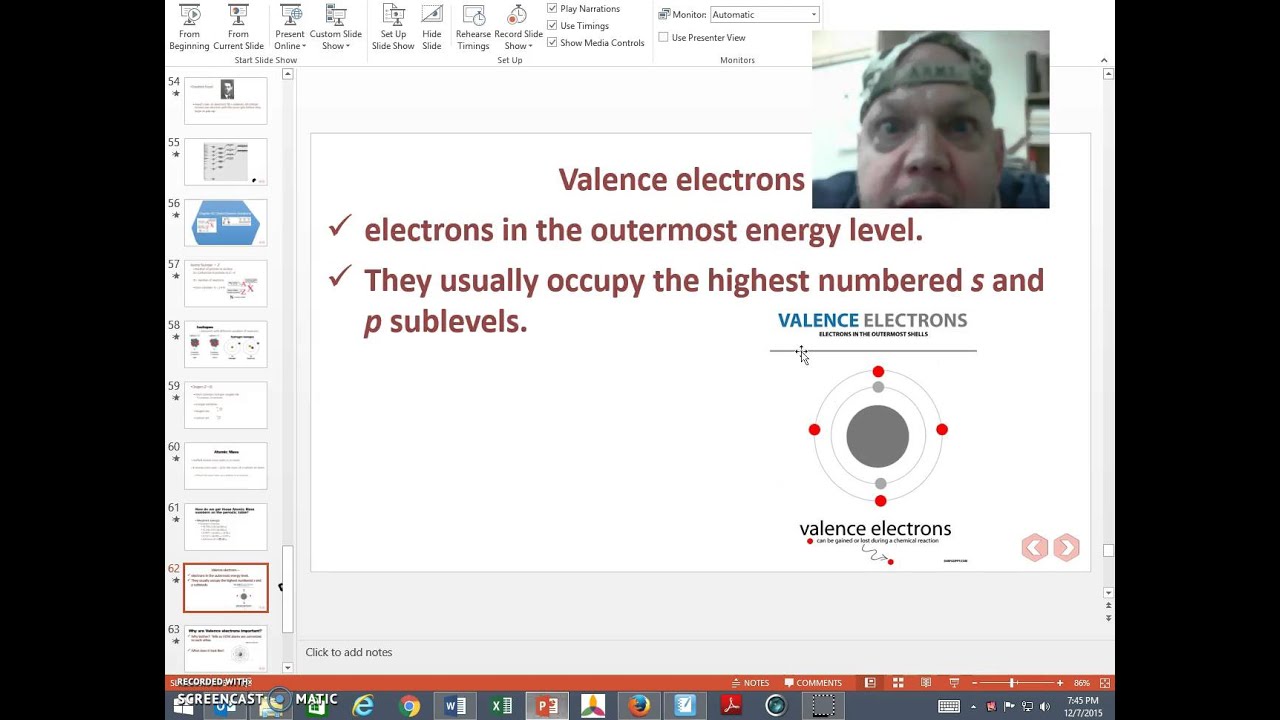Open Internet Explorer from taskbar
The image size is (1280, 720).
click(x=363, y=706)
